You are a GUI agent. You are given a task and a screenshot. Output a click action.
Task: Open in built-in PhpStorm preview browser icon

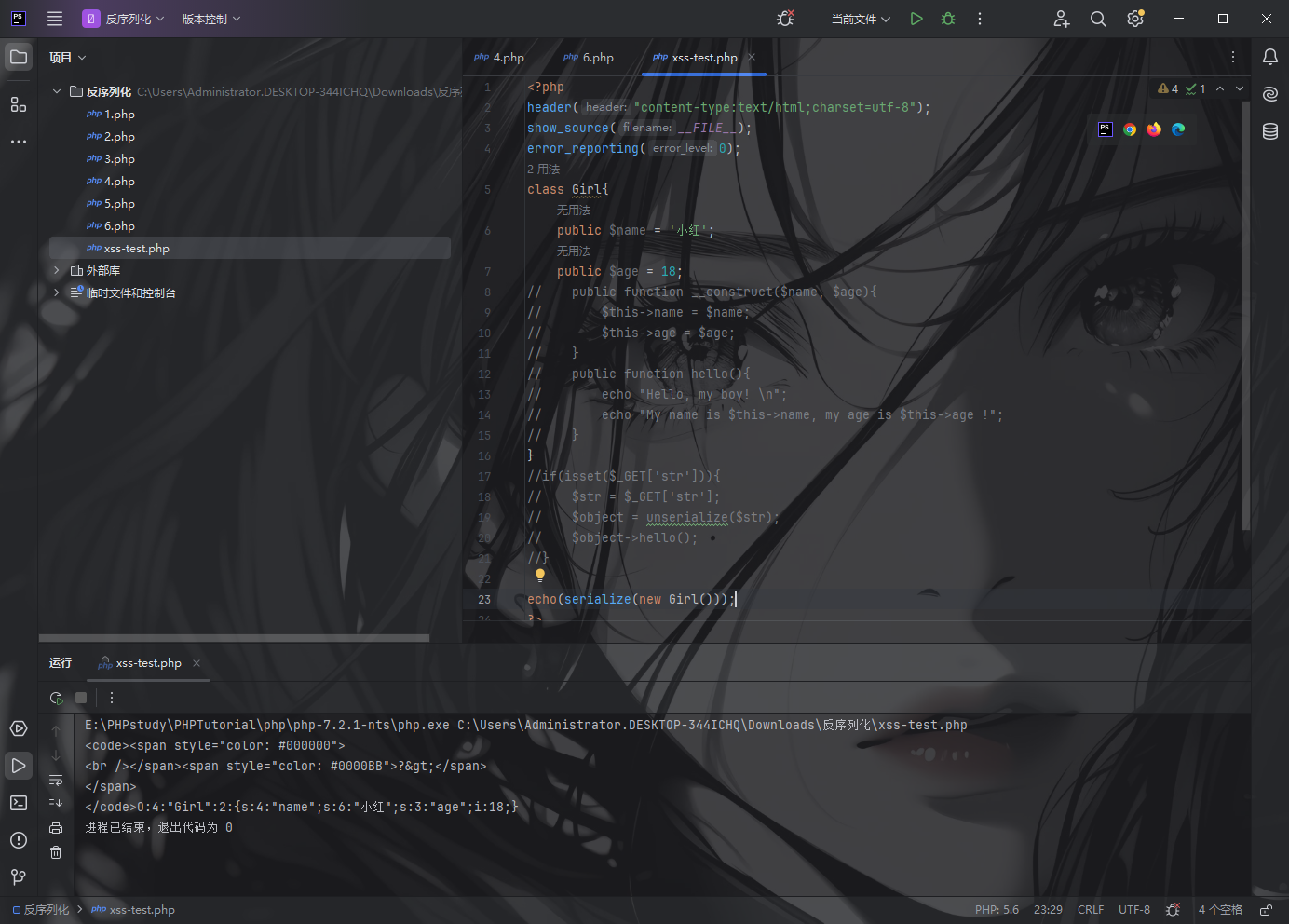coord(1106,129)
